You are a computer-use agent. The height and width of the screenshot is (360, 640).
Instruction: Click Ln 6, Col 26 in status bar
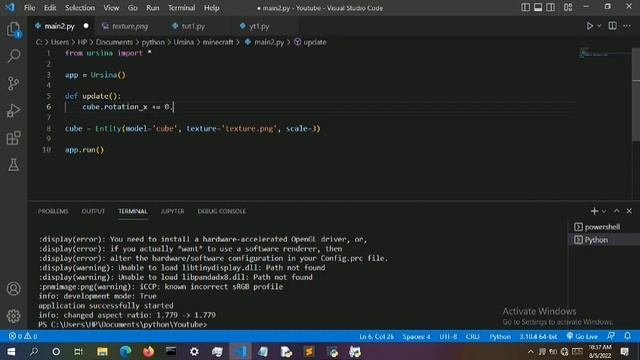(x=376, y=336)
